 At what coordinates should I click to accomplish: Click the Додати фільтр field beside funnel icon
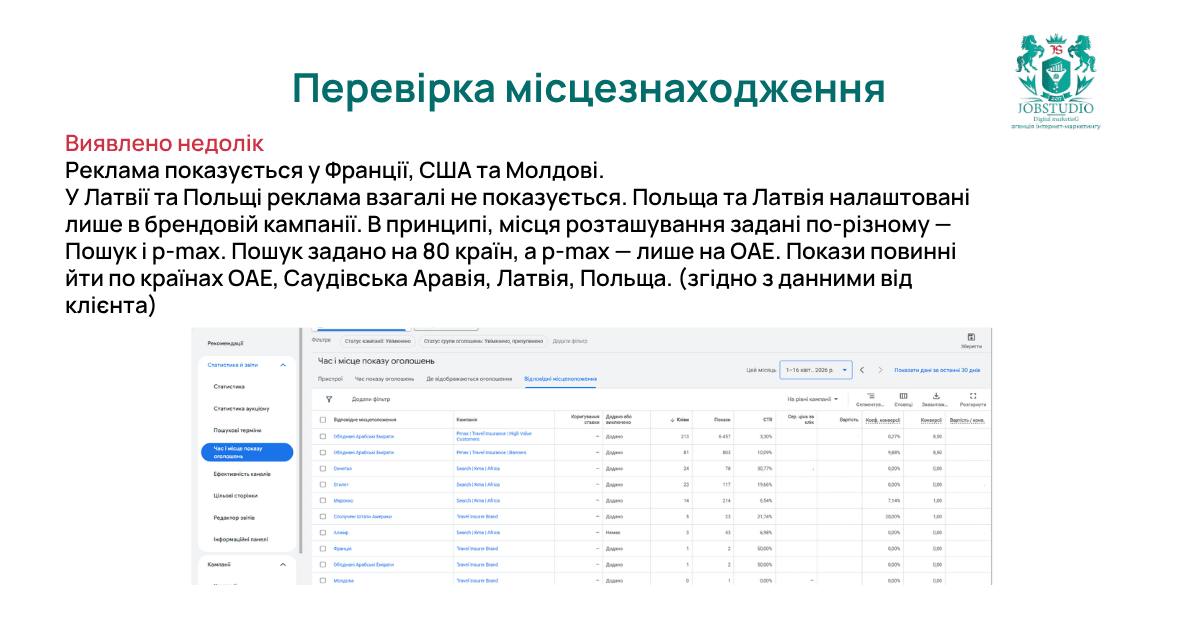point(371,399)
